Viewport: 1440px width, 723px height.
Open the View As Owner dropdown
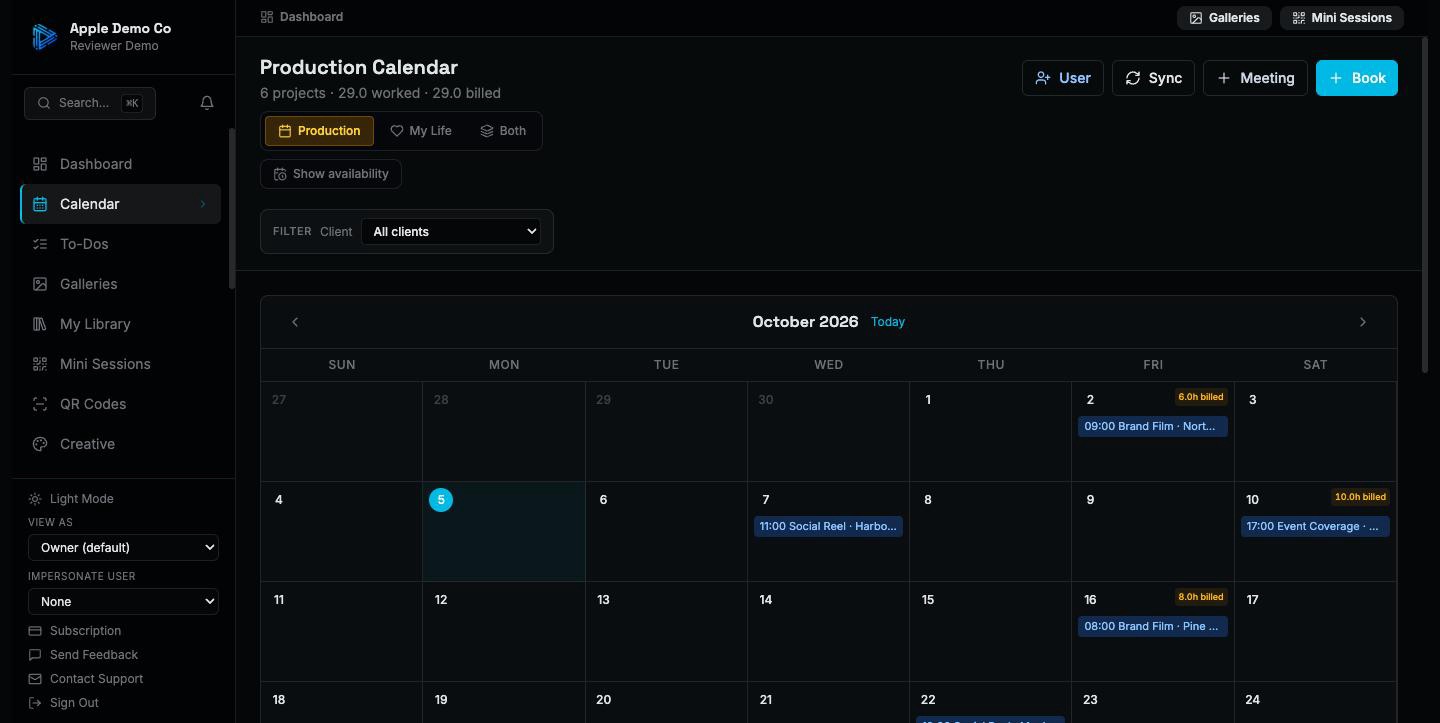123,548
